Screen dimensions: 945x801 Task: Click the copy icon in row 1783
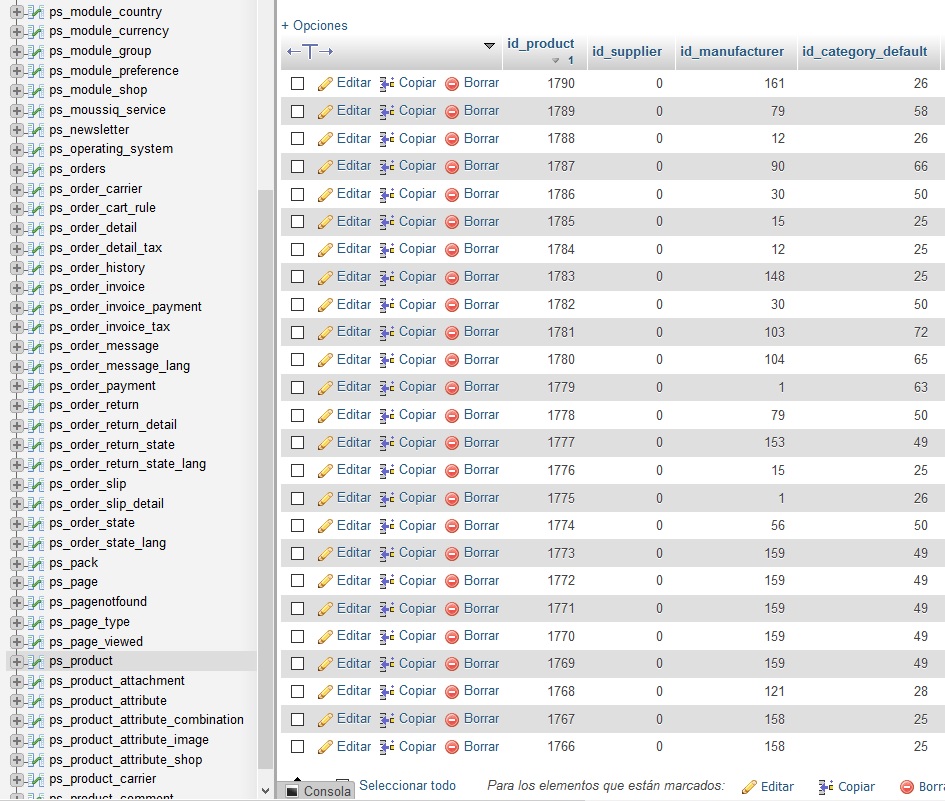pyautogui.click(x=387, y=277)
